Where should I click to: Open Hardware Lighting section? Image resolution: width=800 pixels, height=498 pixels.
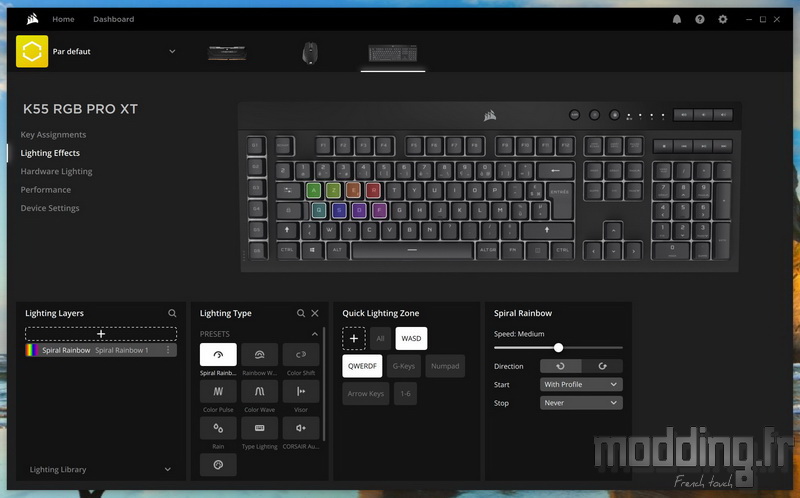[56, 171]
